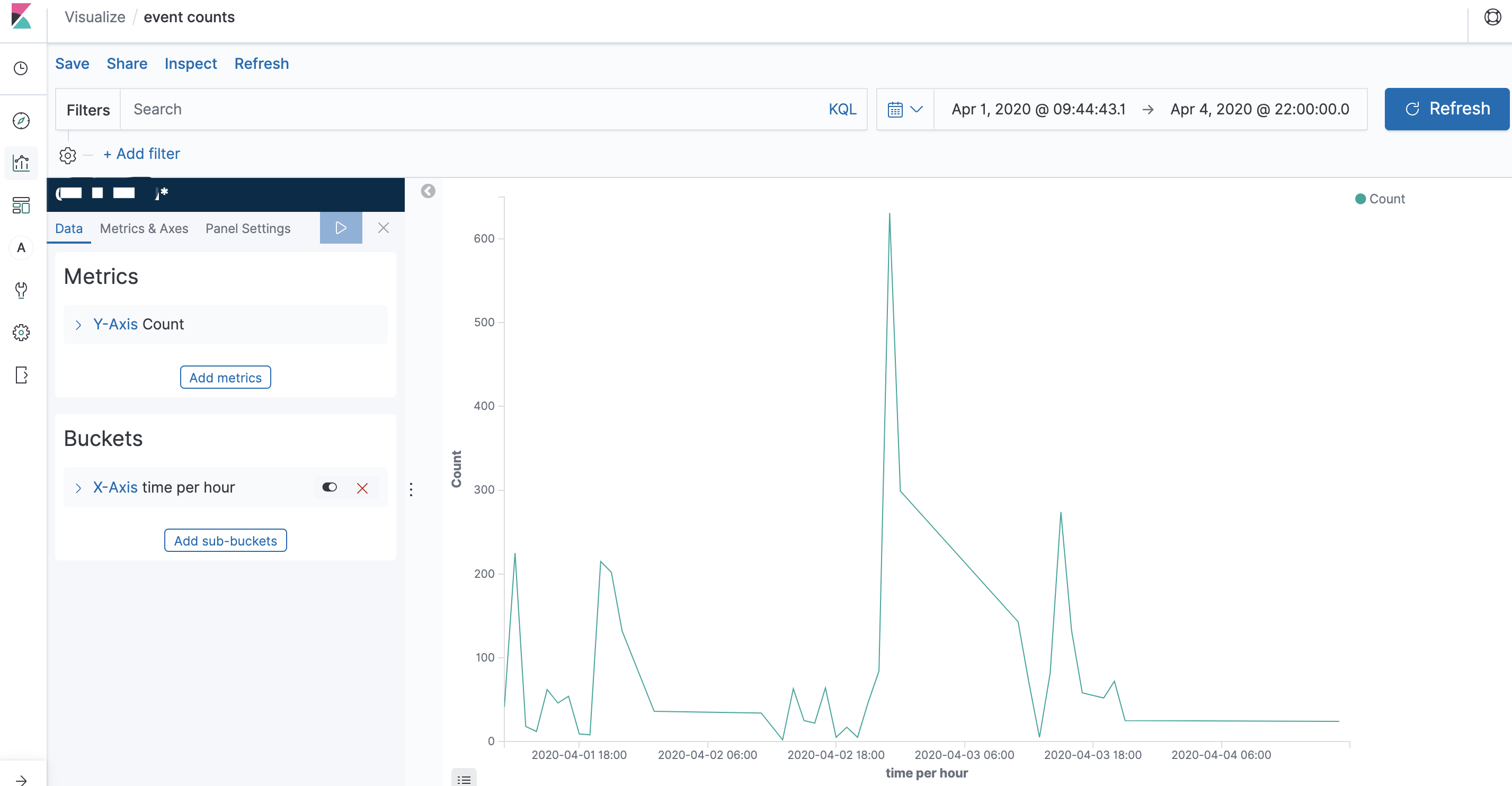This screenshot has height=786, width=1512.
Task: Click the redacted index pattern title bar
Action: [x=225, y=194]
